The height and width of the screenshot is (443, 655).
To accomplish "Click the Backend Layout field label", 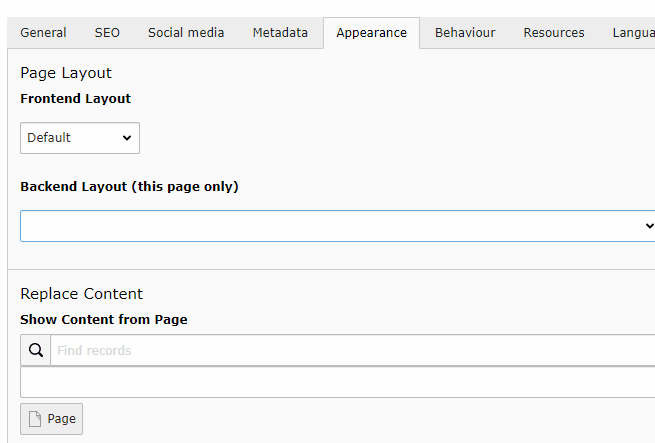I will pyautogui.click(x=129, y=187).
